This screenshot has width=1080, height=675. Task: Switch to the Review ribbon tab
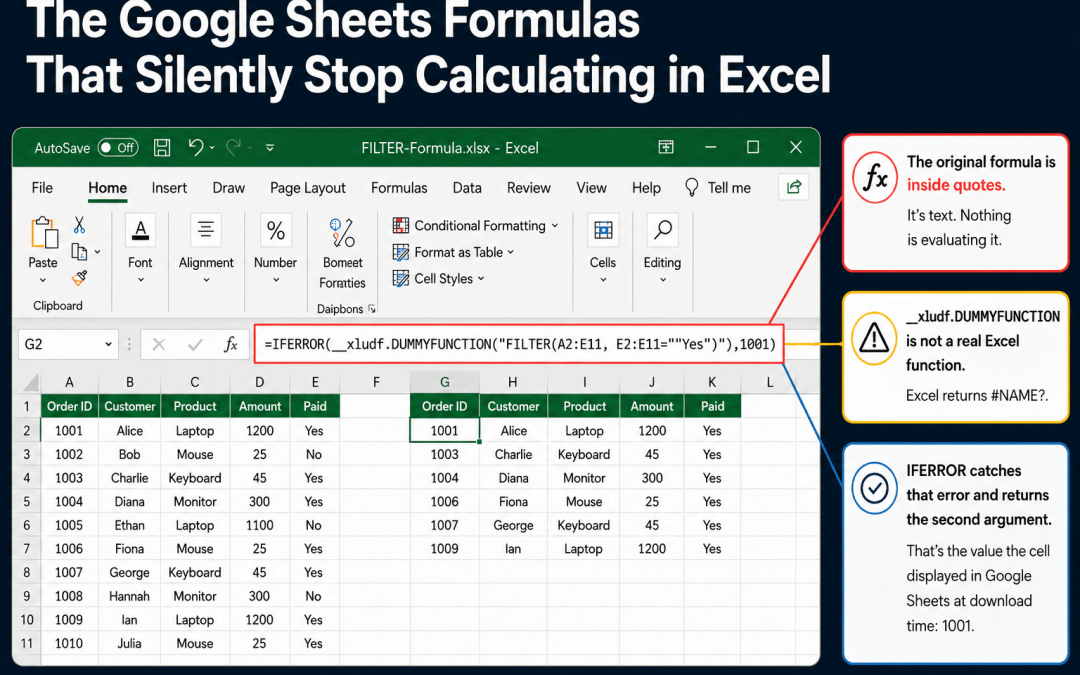pos(529,188)
